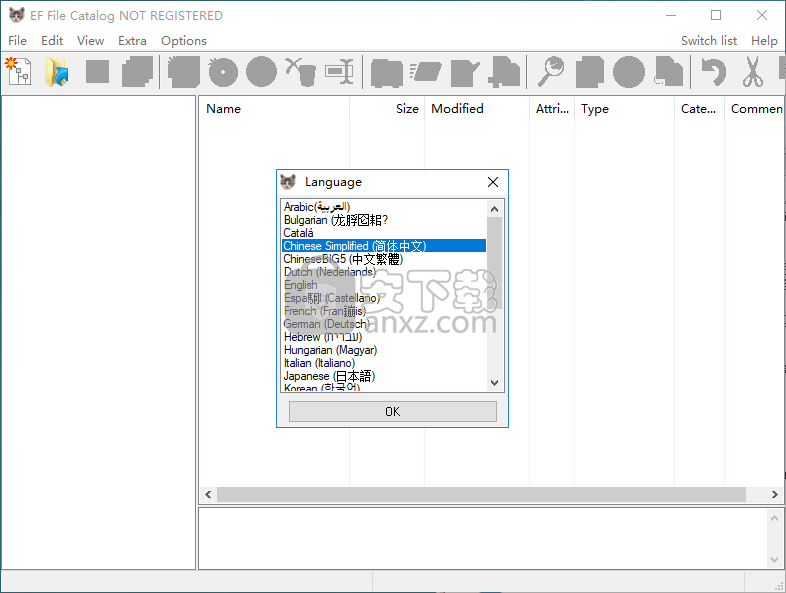Click file list horizontal scroll right arrow

coord(774,495)
